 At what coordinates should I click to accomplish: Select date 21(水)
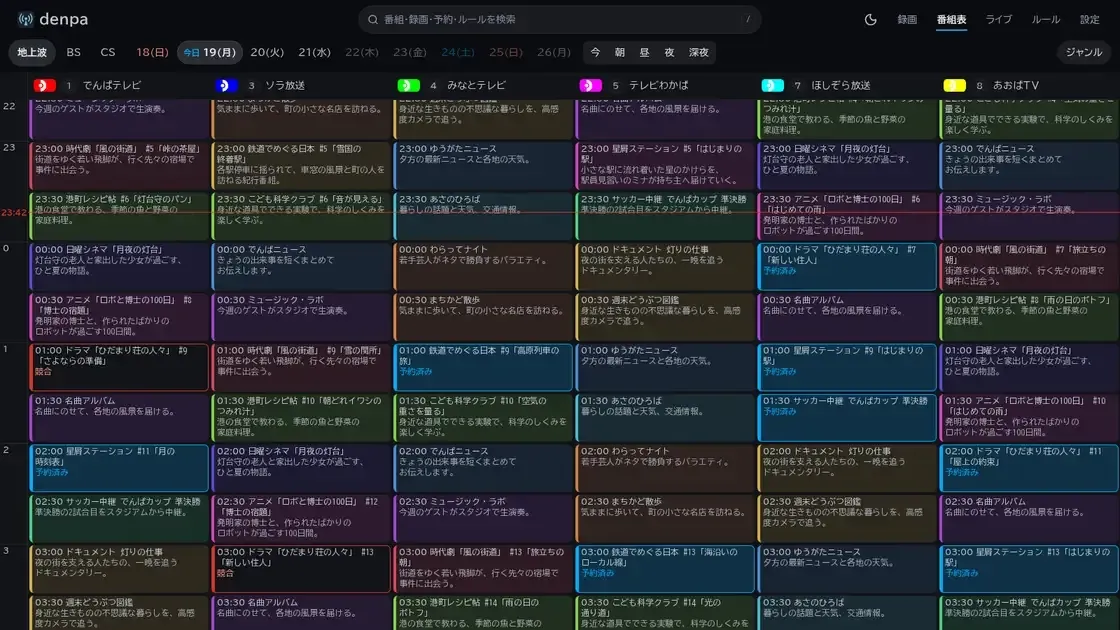314,52
